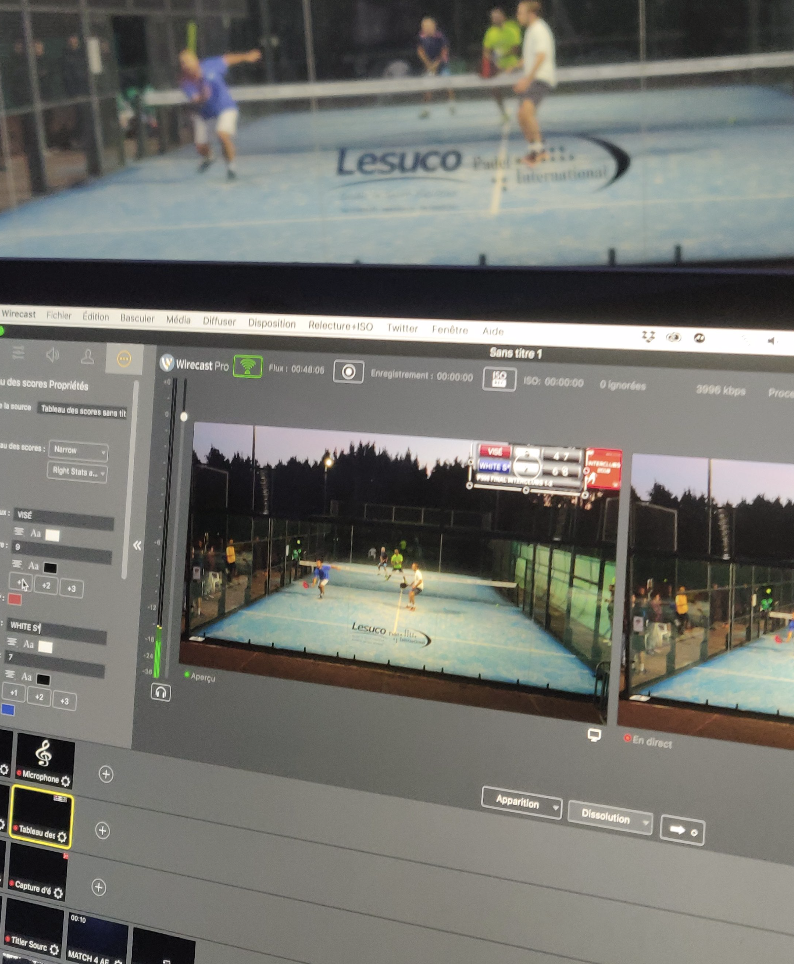This screenshot has width=794, height=964.
Task: Set text alignment for the score 9 field
Action: (17, 564)
